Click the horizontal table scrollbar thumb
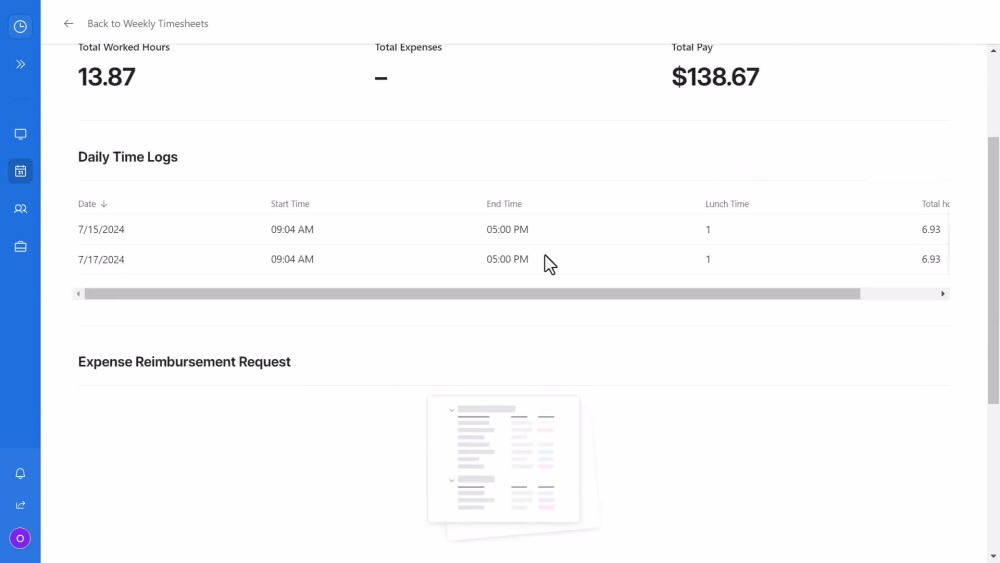 coord(473,294)
